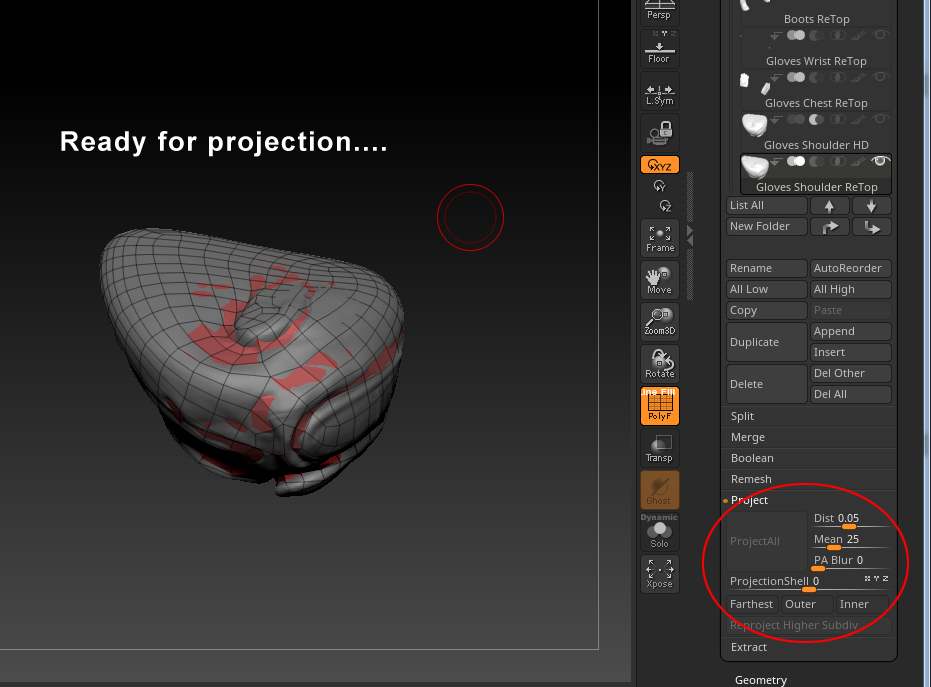The height and width of the screenshot is (687, 931).
Task: Show Gloves Wrist ReTop with eye icon
Action: tap(880, 34)
